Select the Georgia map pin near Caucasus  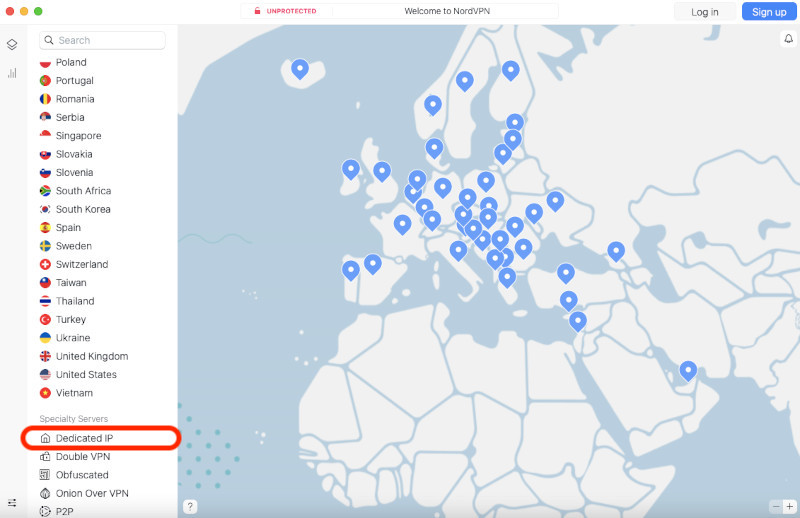coord(616,252)
